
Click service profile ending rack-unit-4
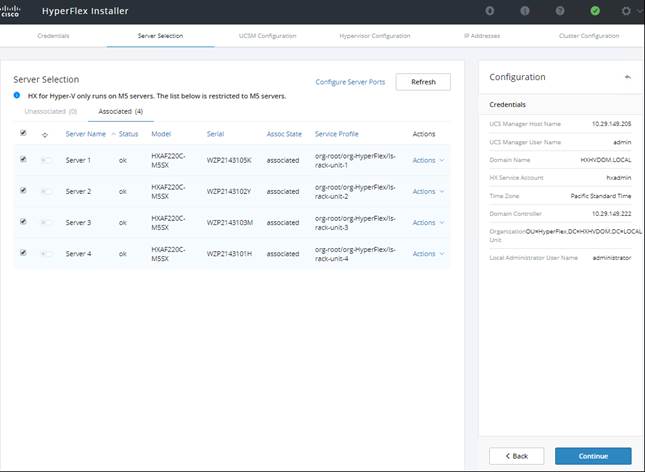coord(355,254)
